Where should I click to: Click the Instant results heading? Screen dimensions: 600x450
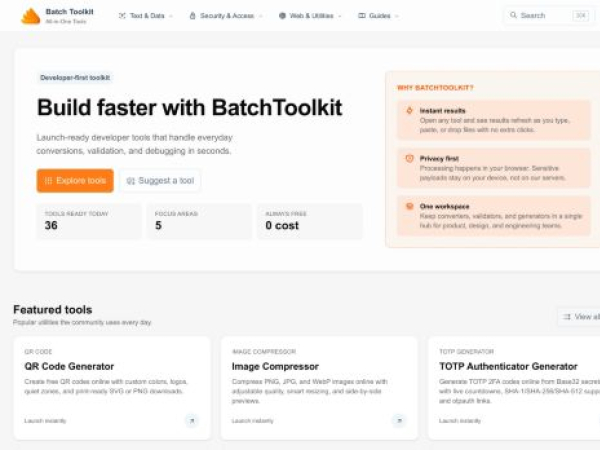click(443, 111)
